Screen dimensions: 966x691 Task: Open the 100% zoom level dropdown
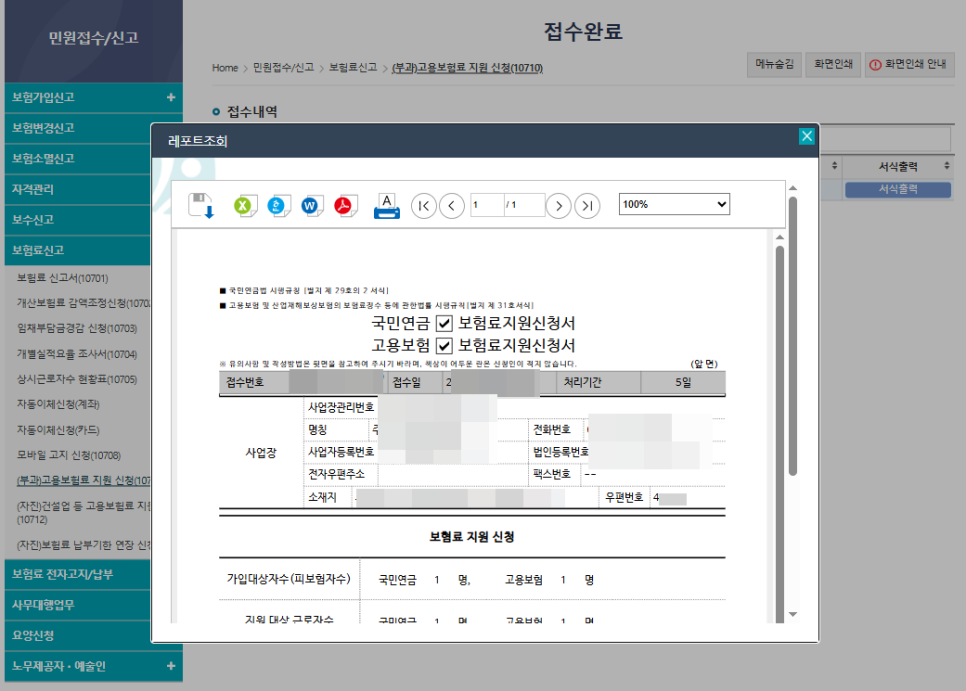(x=674, y=204)
